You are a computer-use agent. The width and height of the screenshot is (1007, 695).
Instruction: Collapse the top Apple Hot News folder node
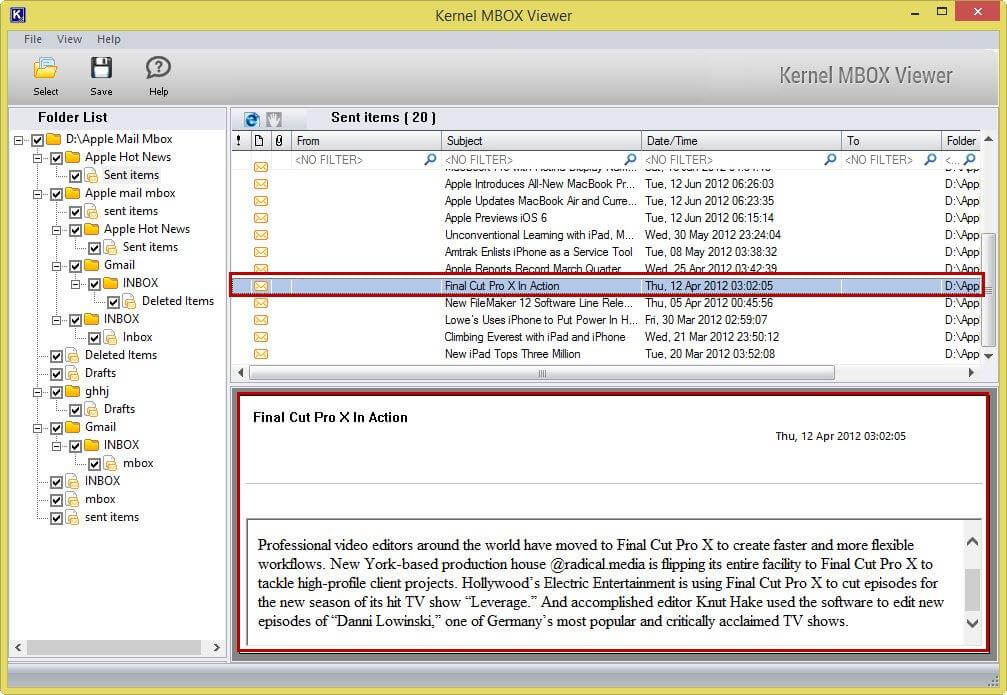38,158
